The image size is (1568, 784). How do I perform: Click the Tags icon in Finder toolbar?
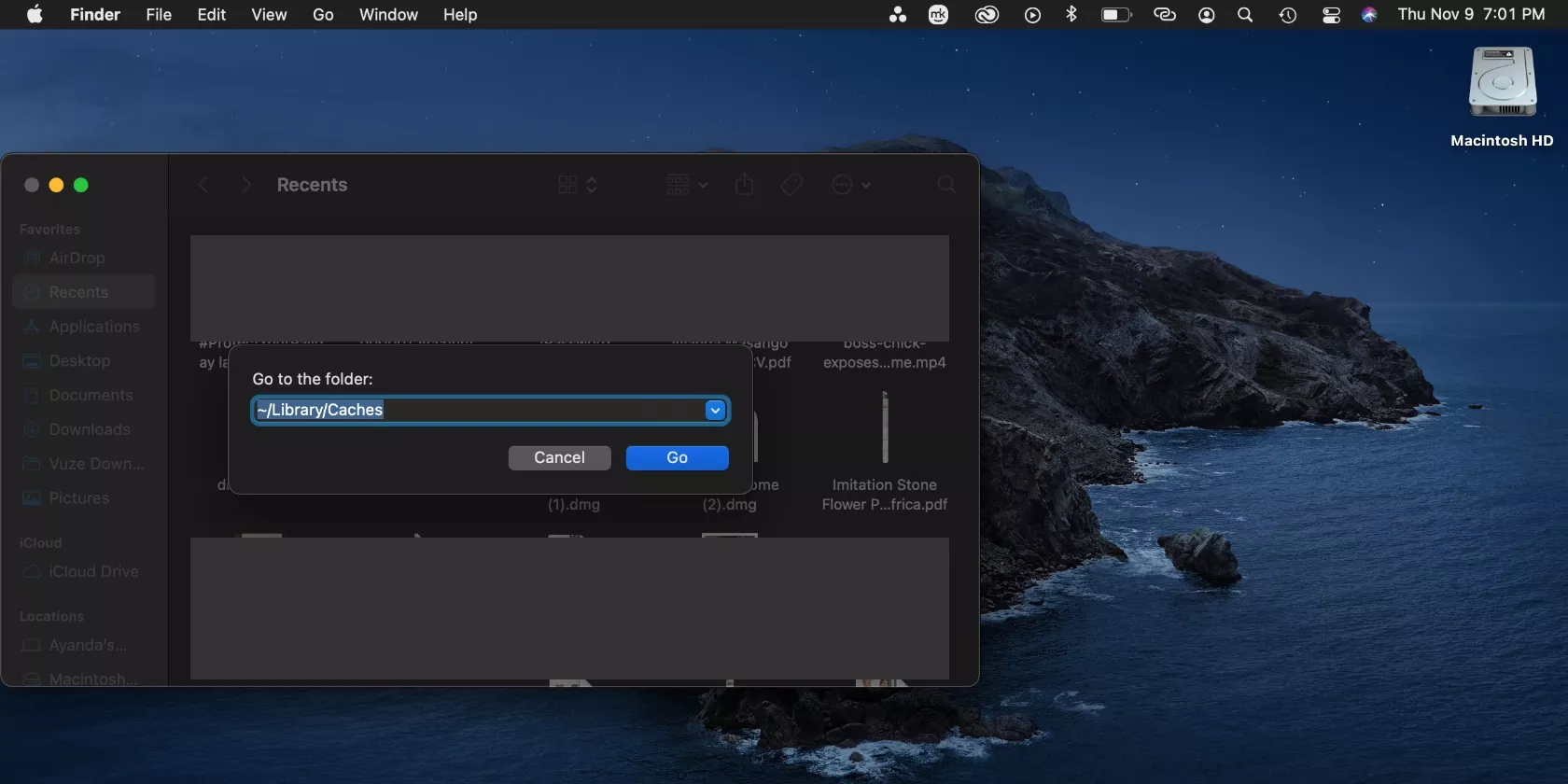pos(791,185)
